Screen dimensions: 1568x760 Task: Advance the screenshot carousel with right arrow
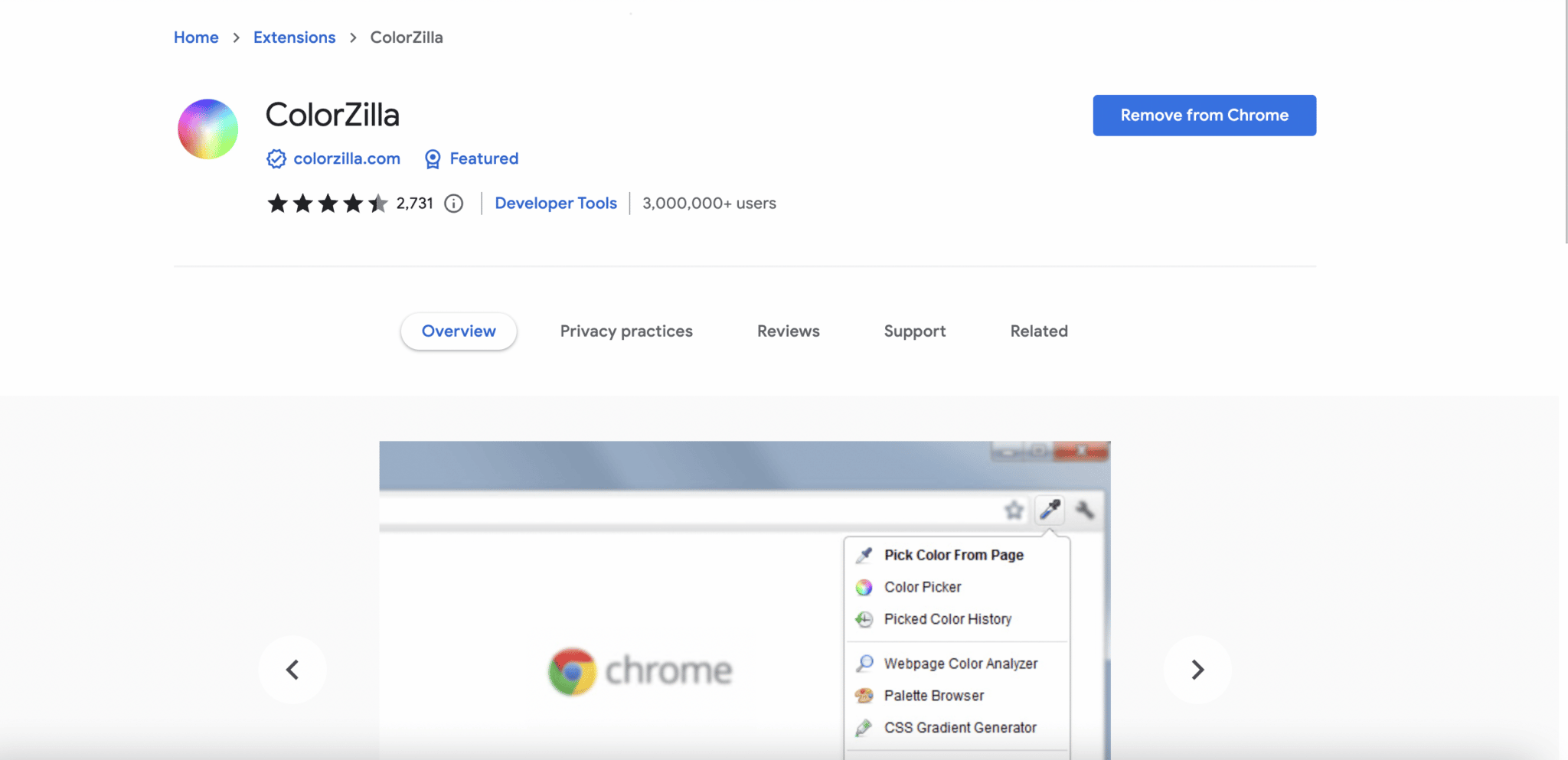point(1197,668)
